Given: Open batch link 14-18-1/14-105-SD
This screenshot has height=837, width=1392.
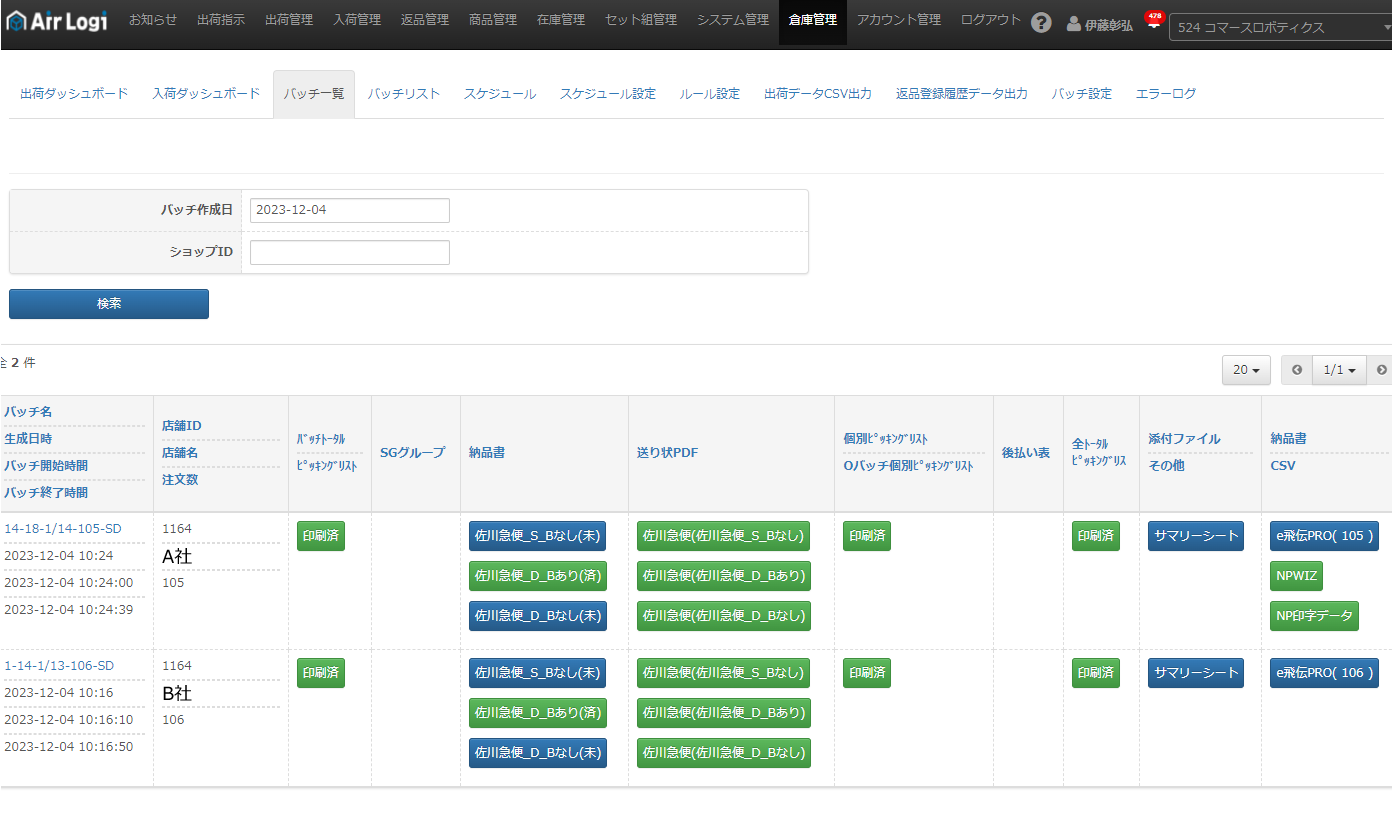Looking at the screenshot, I should click(x=63, y=528).
